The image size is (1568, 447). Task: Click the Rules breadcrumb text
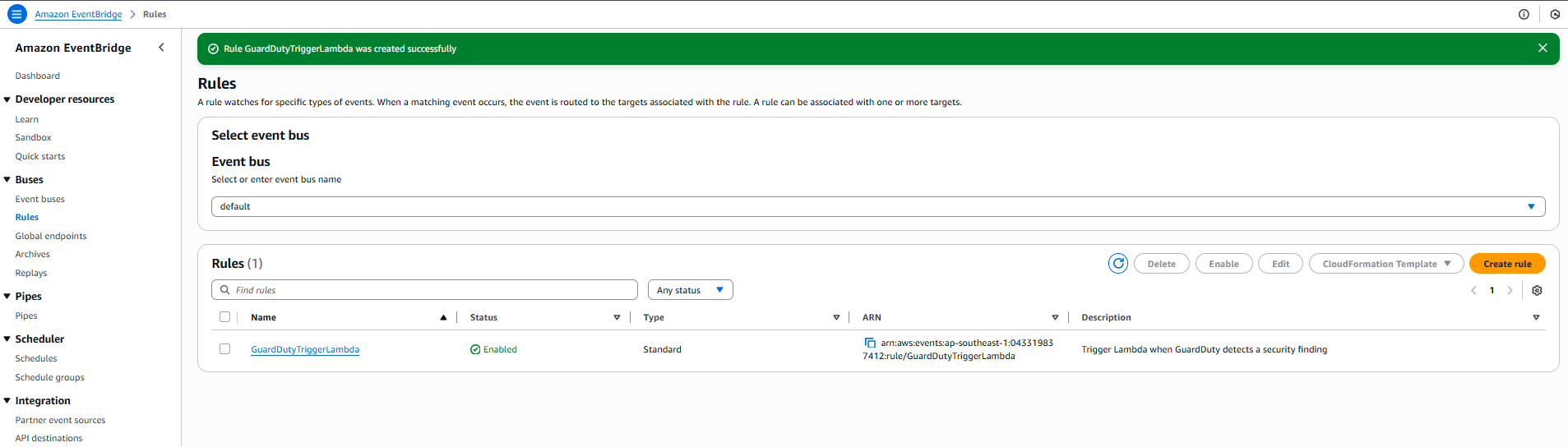(x=155, y=14)
